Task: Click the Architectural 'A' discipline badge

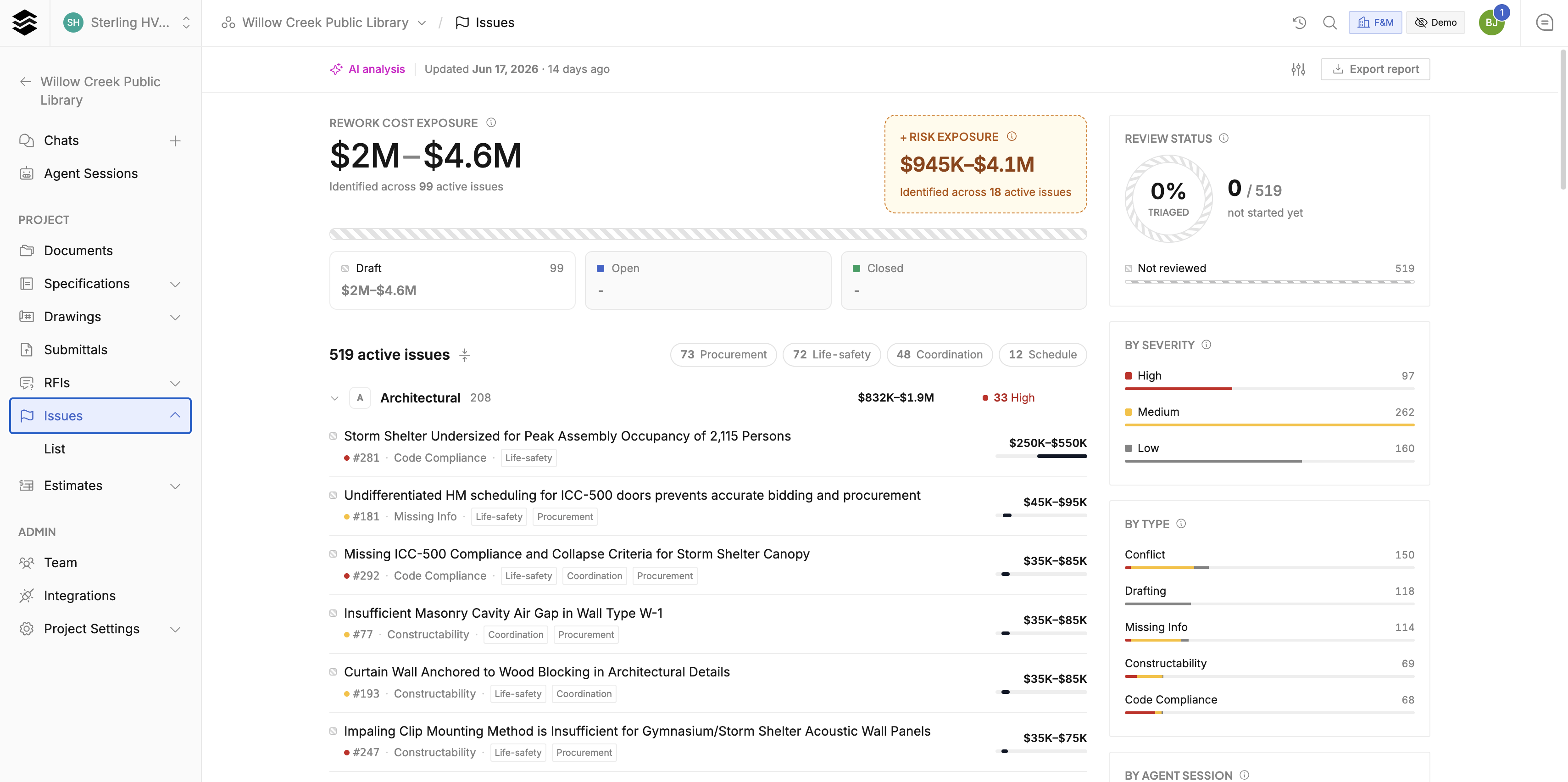Action: coord(361,398)
